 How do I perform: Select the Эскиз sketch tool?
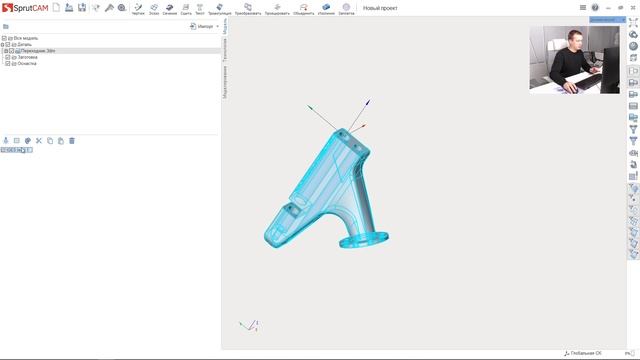[x=154, y=9]
